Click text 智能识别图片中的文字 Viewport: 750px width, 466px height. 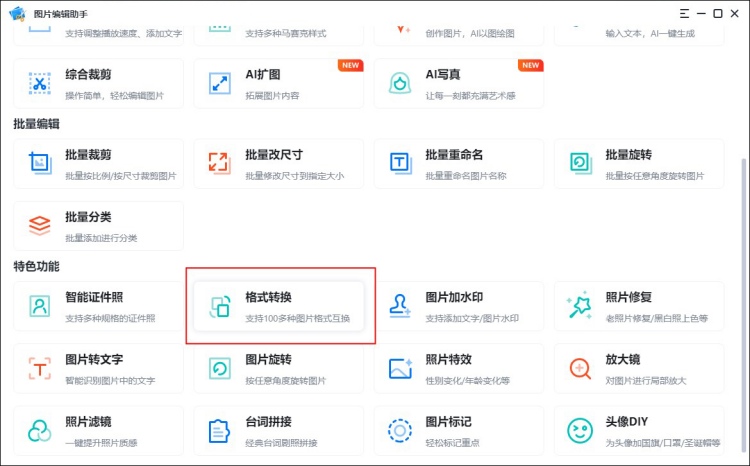coord(110,381)
